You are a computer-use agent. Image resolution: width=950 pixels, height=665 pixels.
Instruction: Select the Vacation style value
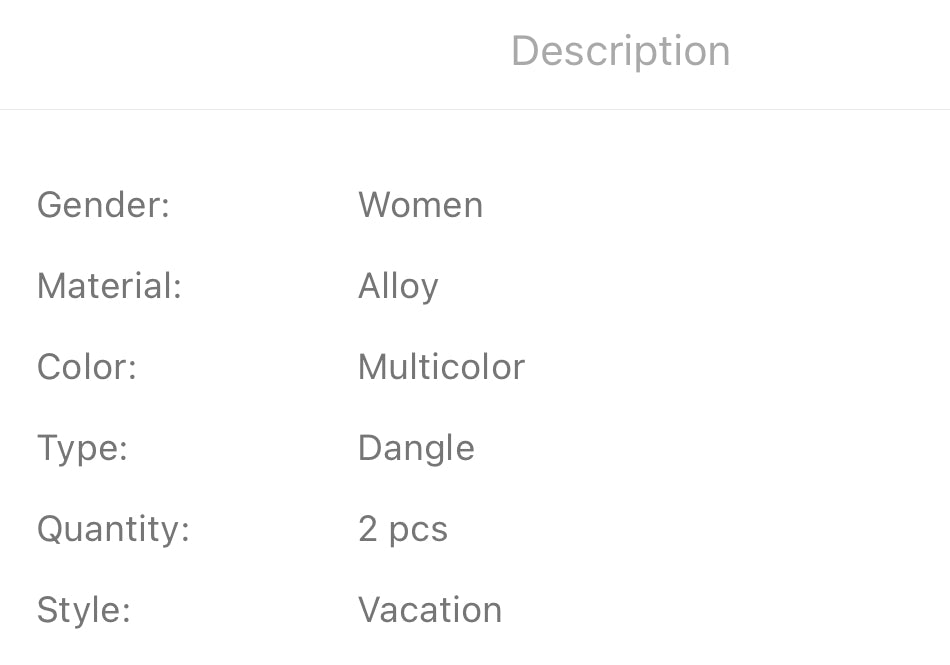[430, 610]
